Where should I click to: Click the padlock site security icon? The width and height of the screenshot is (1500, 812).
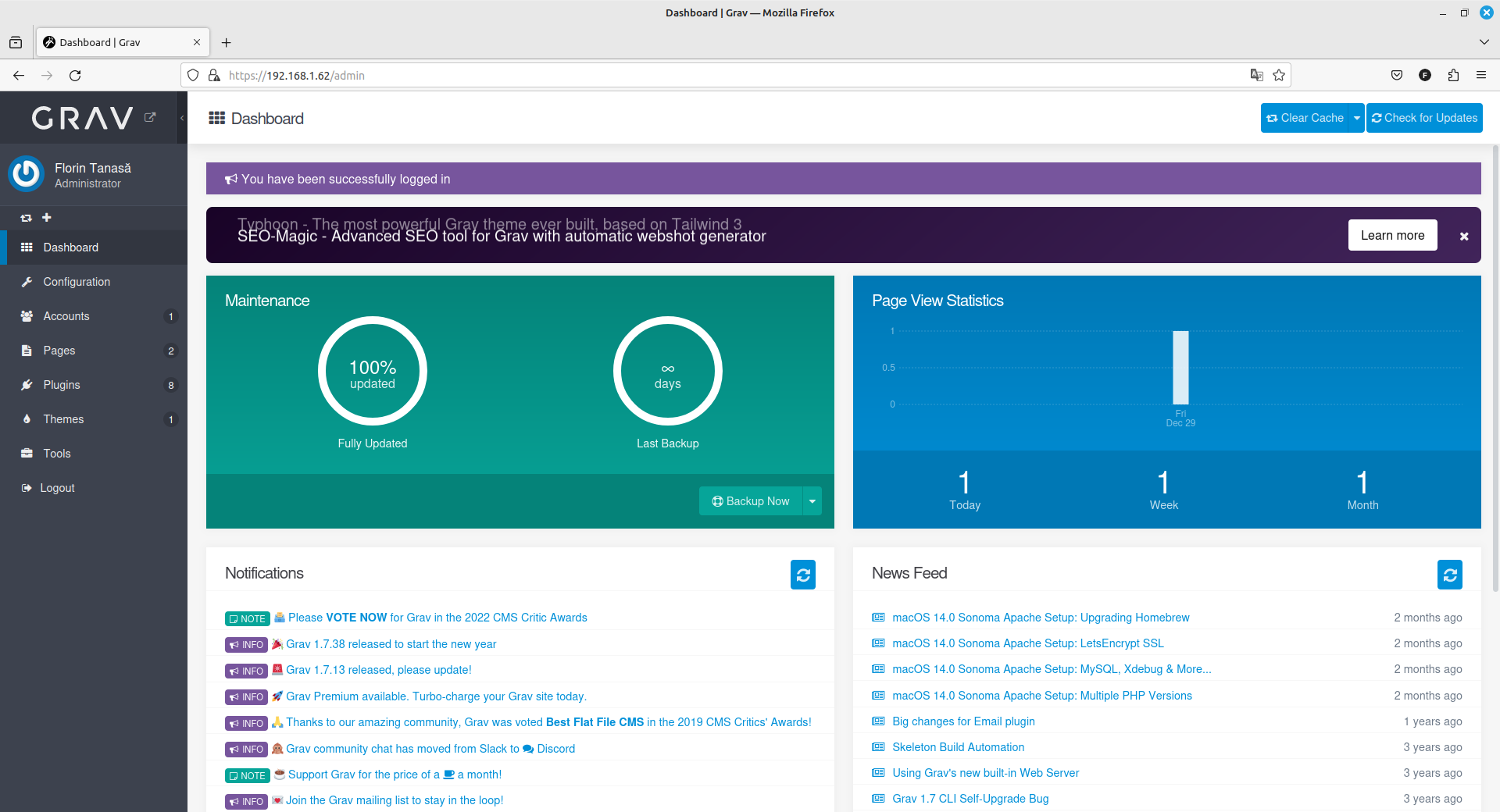214,76
